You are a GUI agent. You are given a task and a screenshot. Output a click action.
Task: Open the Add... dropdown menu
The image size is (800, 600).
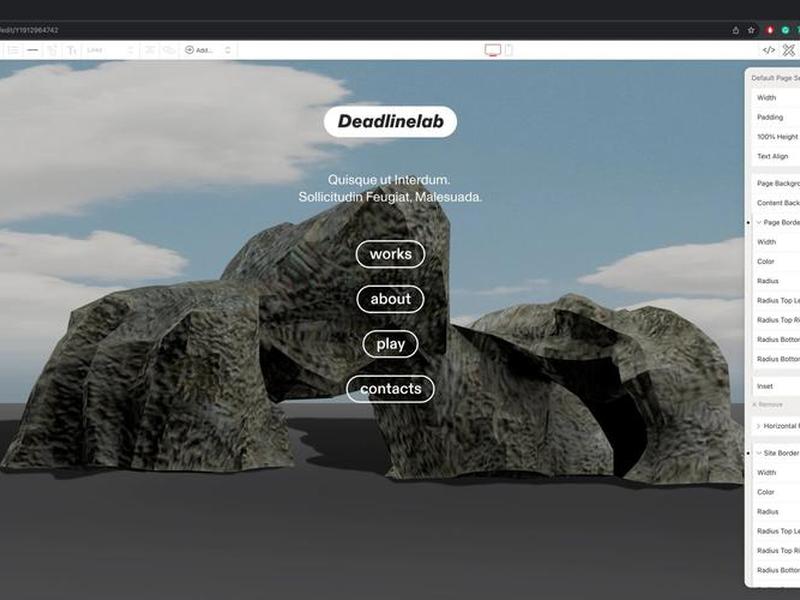pyautogui.click(x=208, y=50)
